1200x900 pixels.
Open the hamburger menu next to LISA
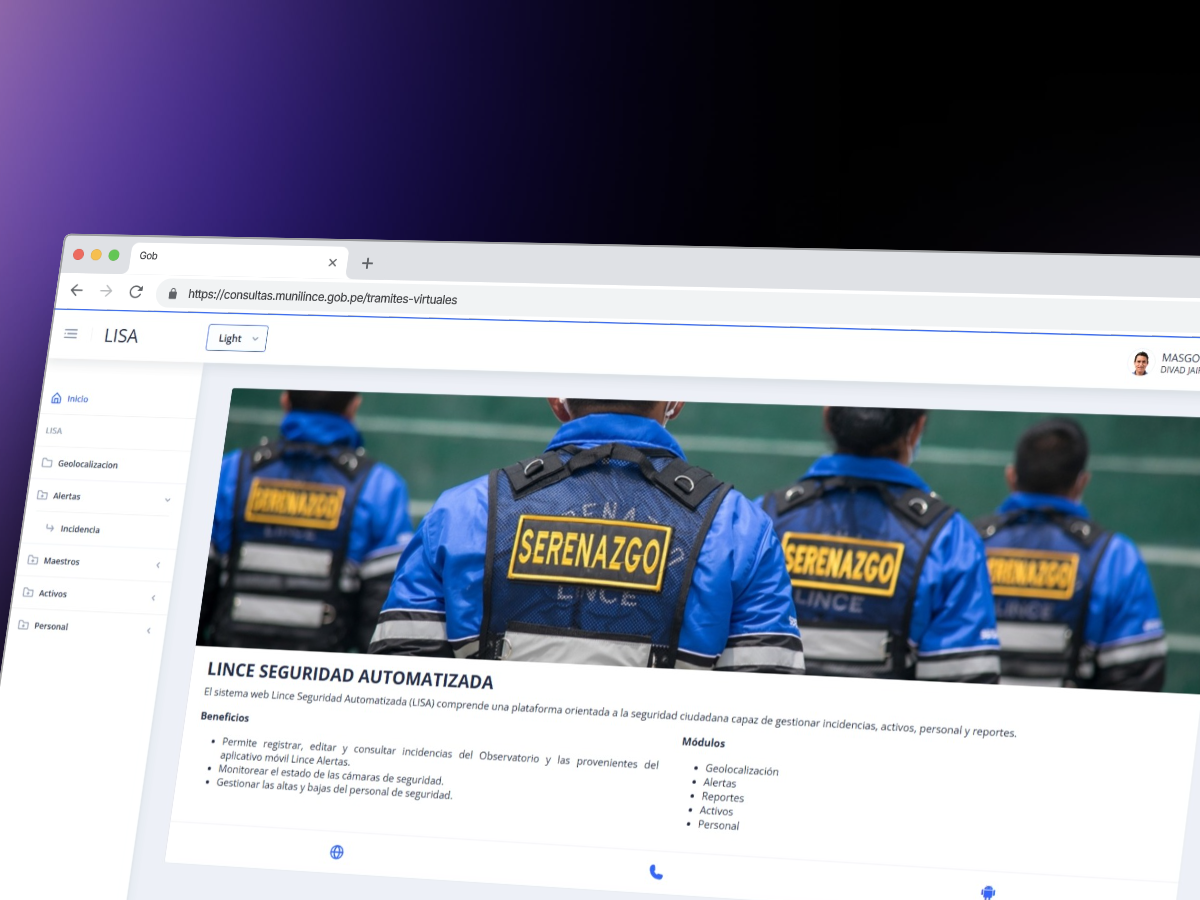71,333
